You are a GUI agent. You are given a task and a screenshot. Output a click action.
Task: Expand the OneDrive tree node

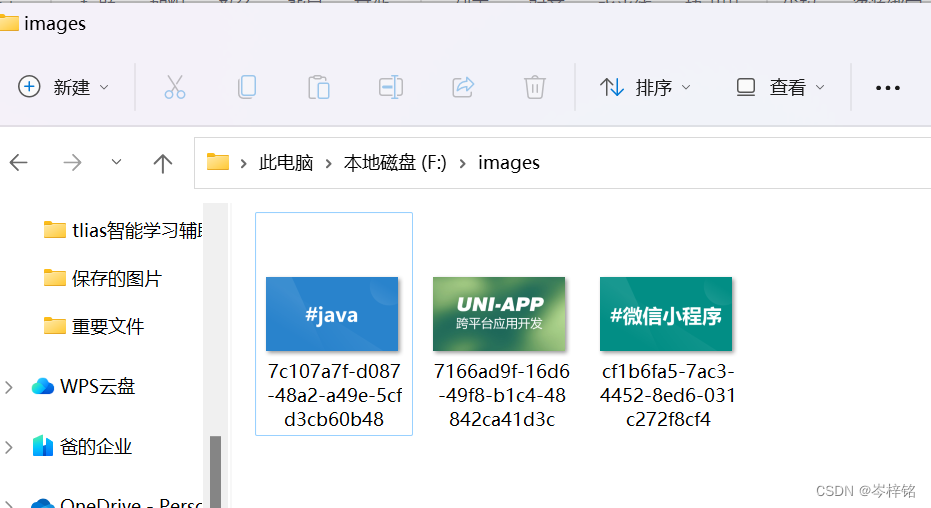pos(9,504)
